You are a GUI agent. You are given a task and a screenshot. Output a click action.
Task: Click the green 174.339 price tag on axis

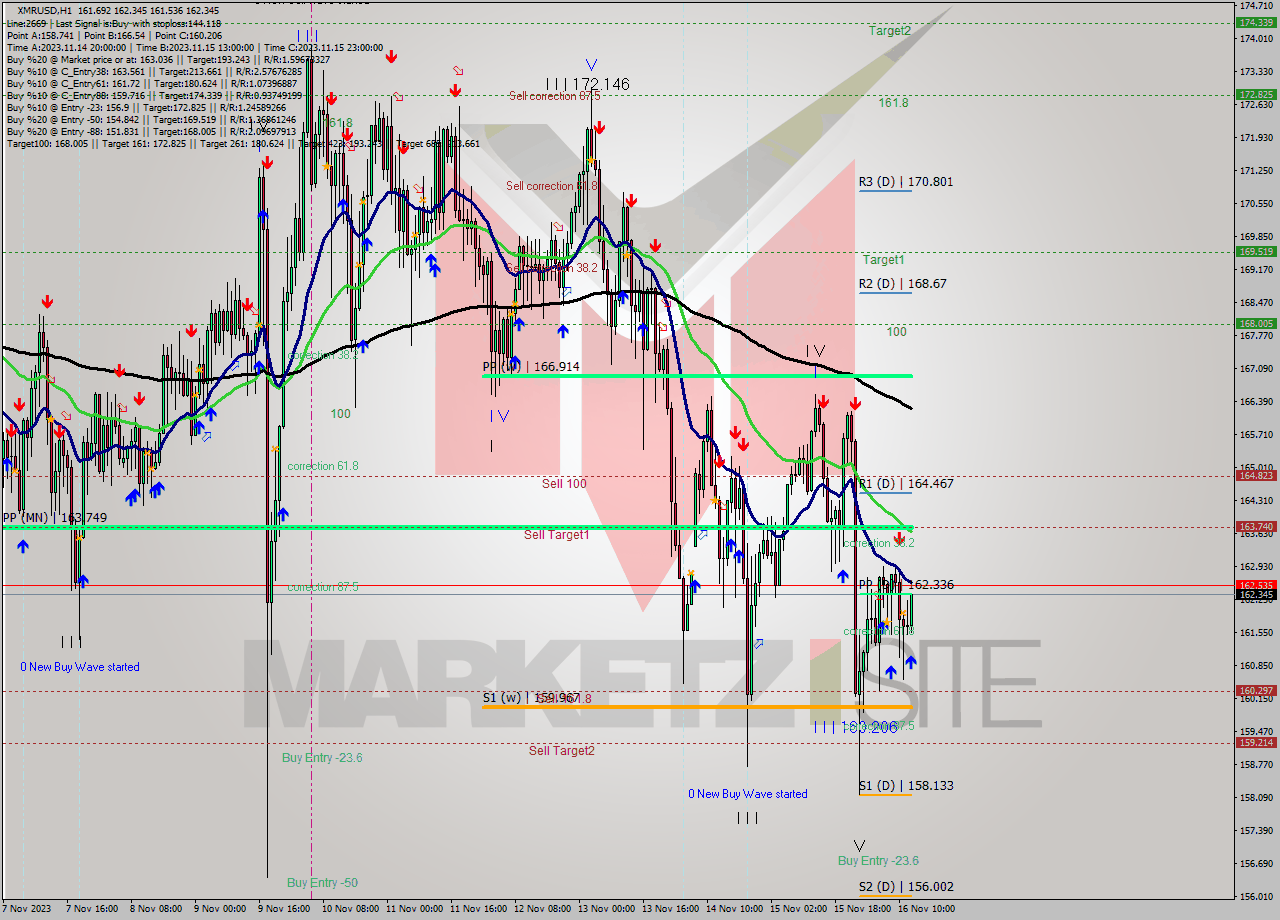tap(1256, 22)
